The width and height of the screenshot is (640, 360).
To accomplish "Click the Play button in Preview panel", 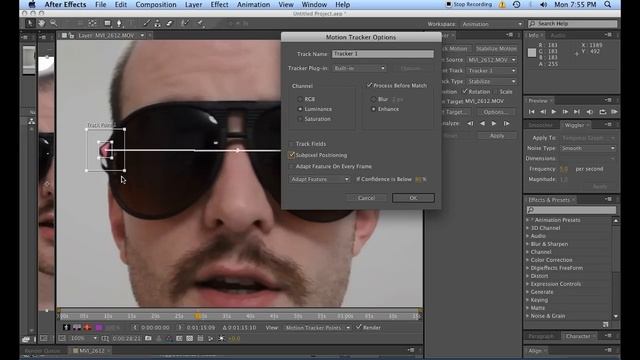I will [554, 112].
